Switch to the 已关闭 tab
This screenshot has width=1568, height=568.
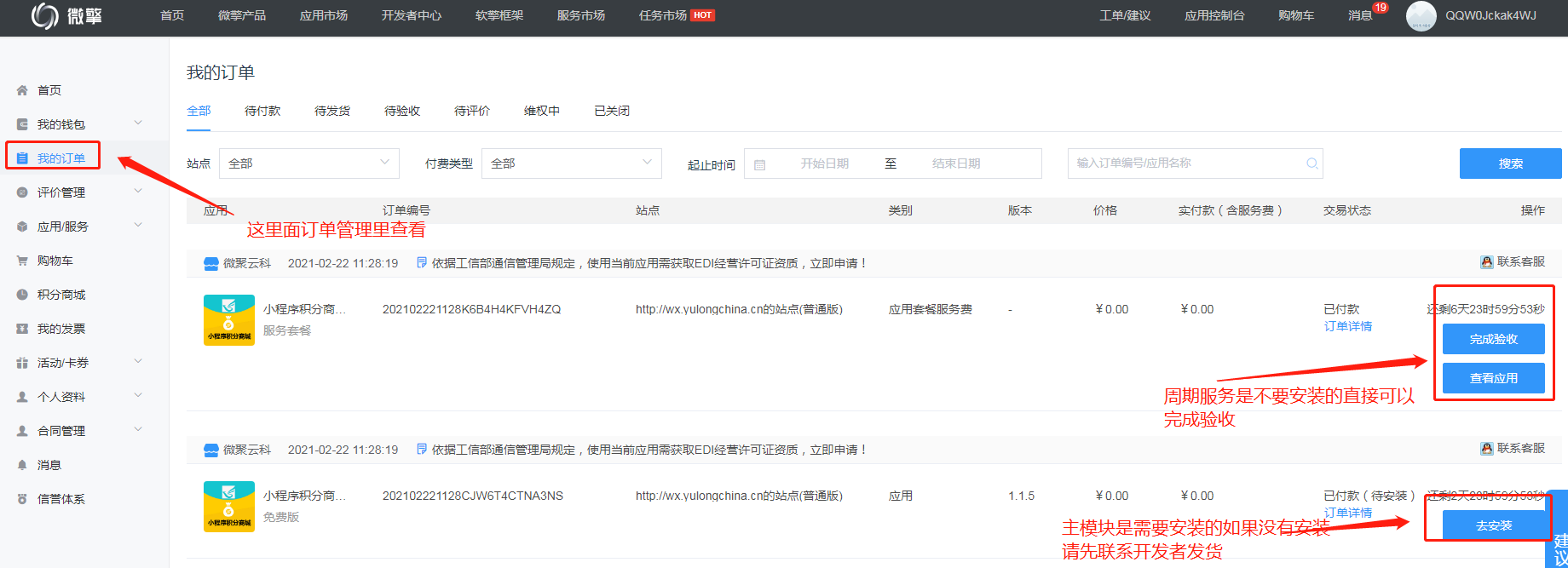(x=612, y=111)
